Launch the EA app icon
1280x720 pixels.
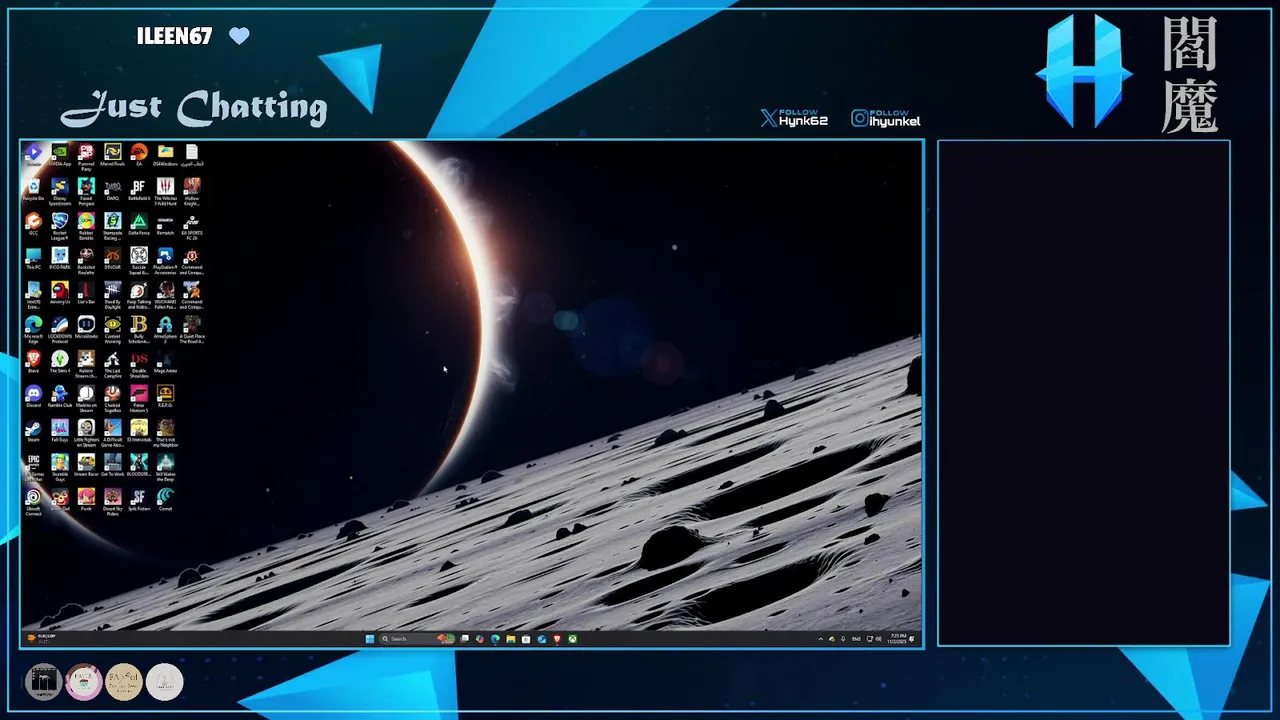click(139, 156)
